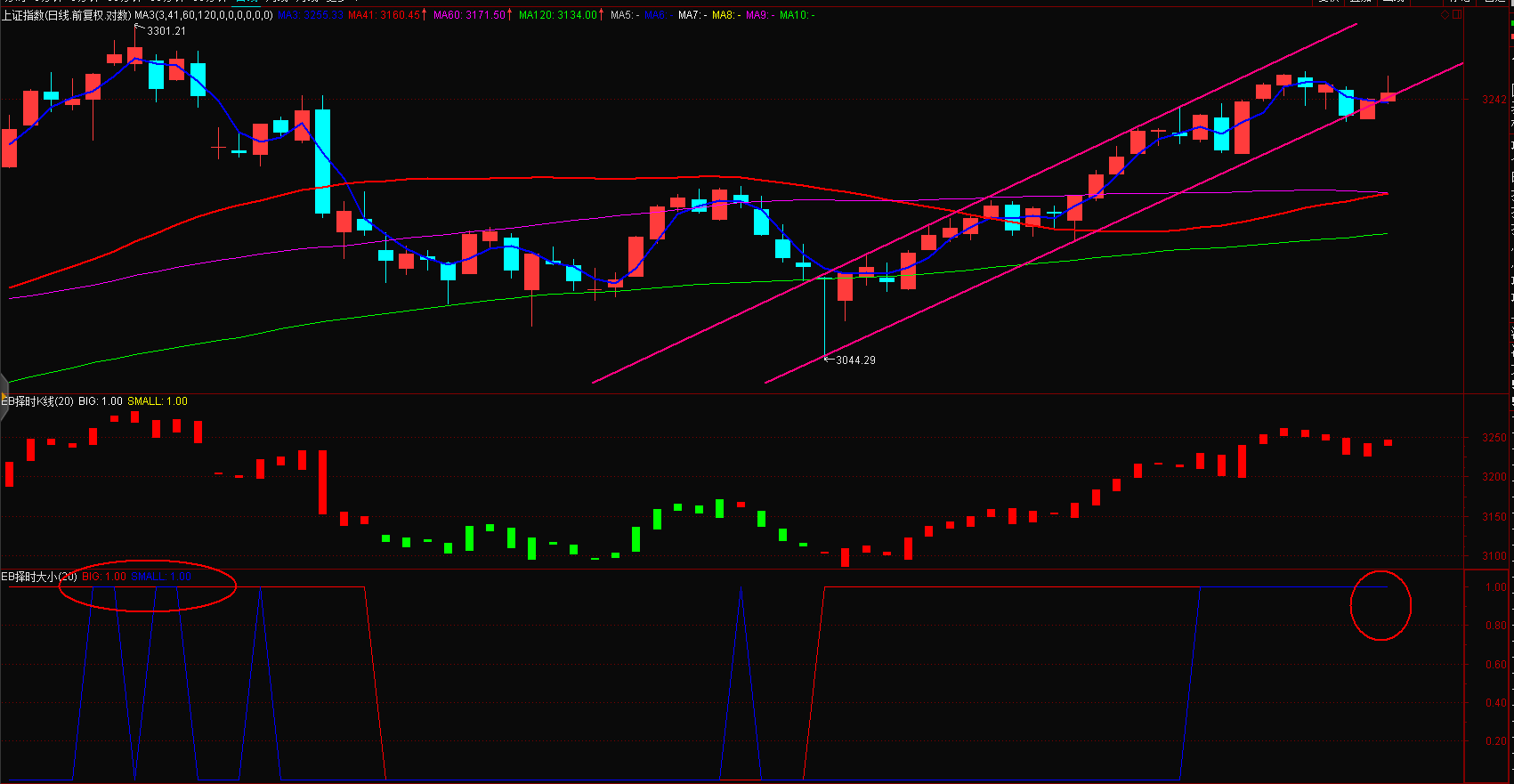Click the 3150 axis label in the EB择时K线 panel
This screenshot has height=784, width=1514.
[x=1494, y=517]
